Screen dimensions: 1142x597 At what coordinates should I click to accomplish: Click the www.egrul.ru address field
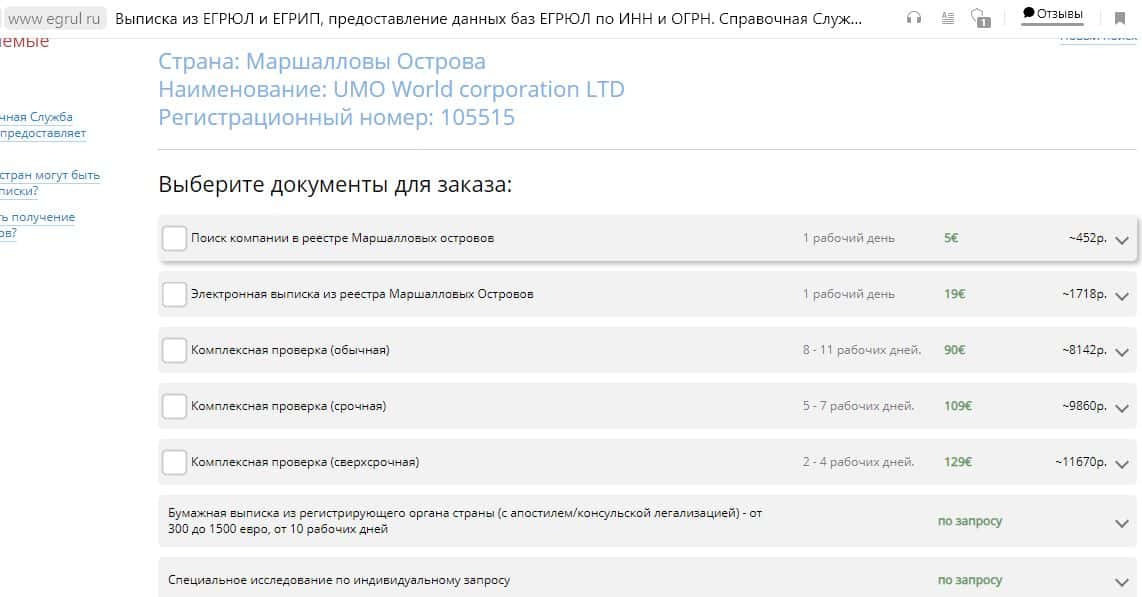coord(55,19)
